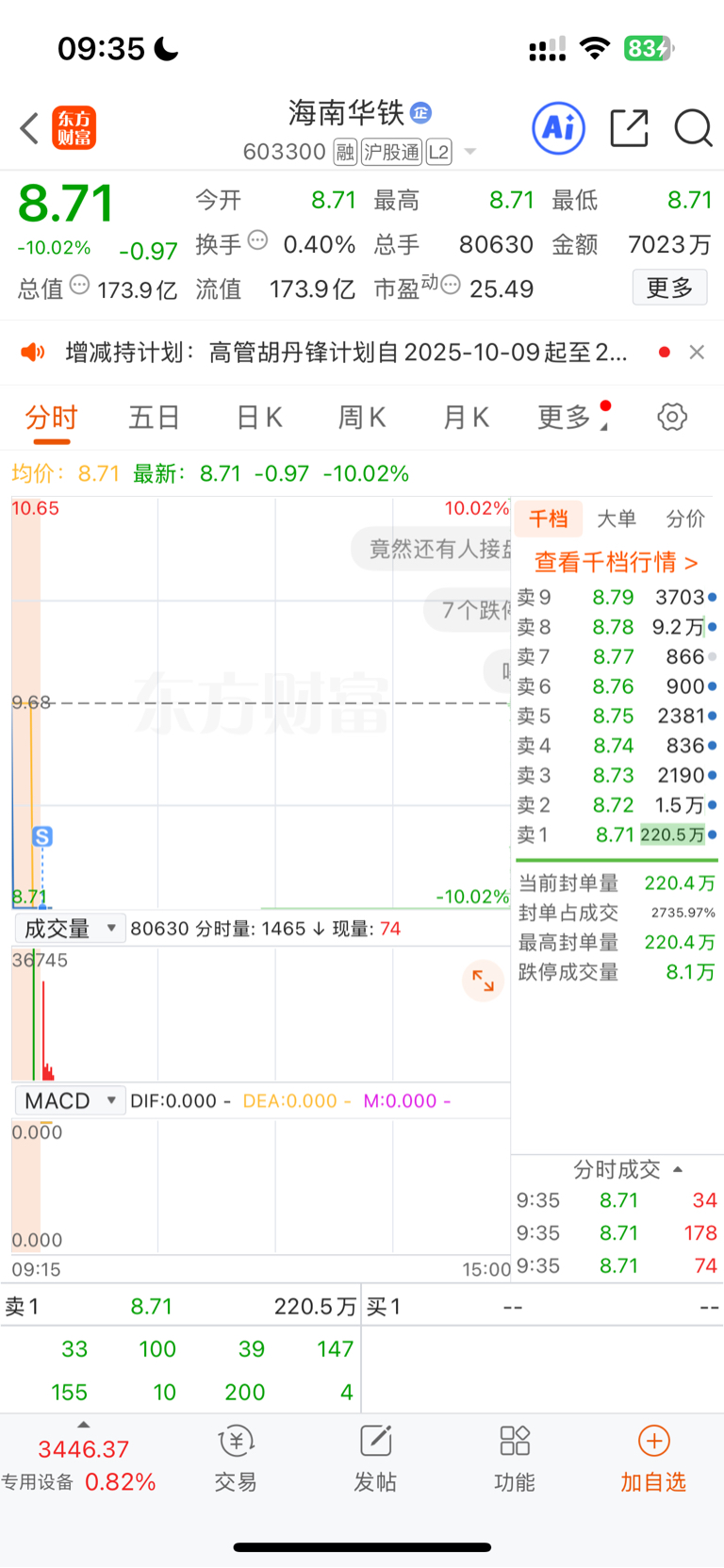Open the MACD indicator dropdown

point(70,1100)
